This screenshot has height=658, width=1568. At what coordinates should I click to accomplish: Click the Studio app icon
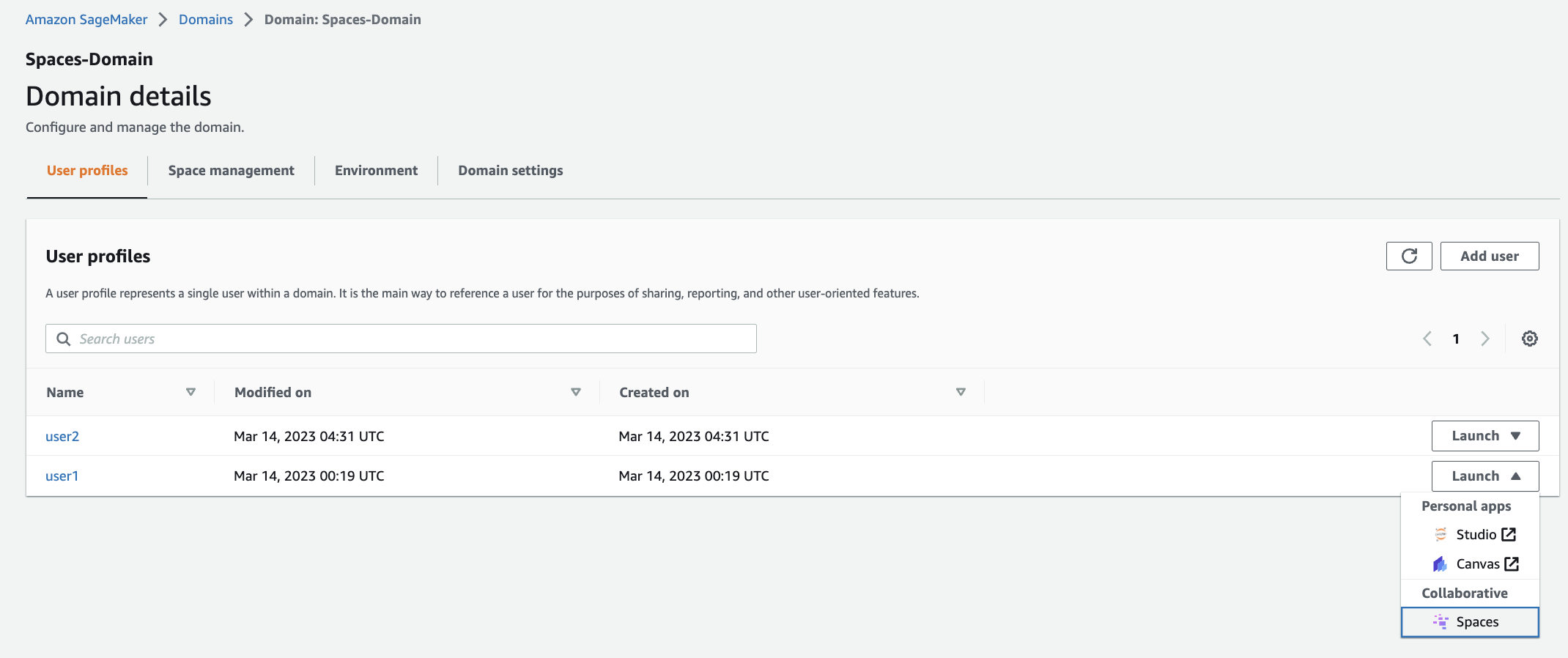(1441, 534)
